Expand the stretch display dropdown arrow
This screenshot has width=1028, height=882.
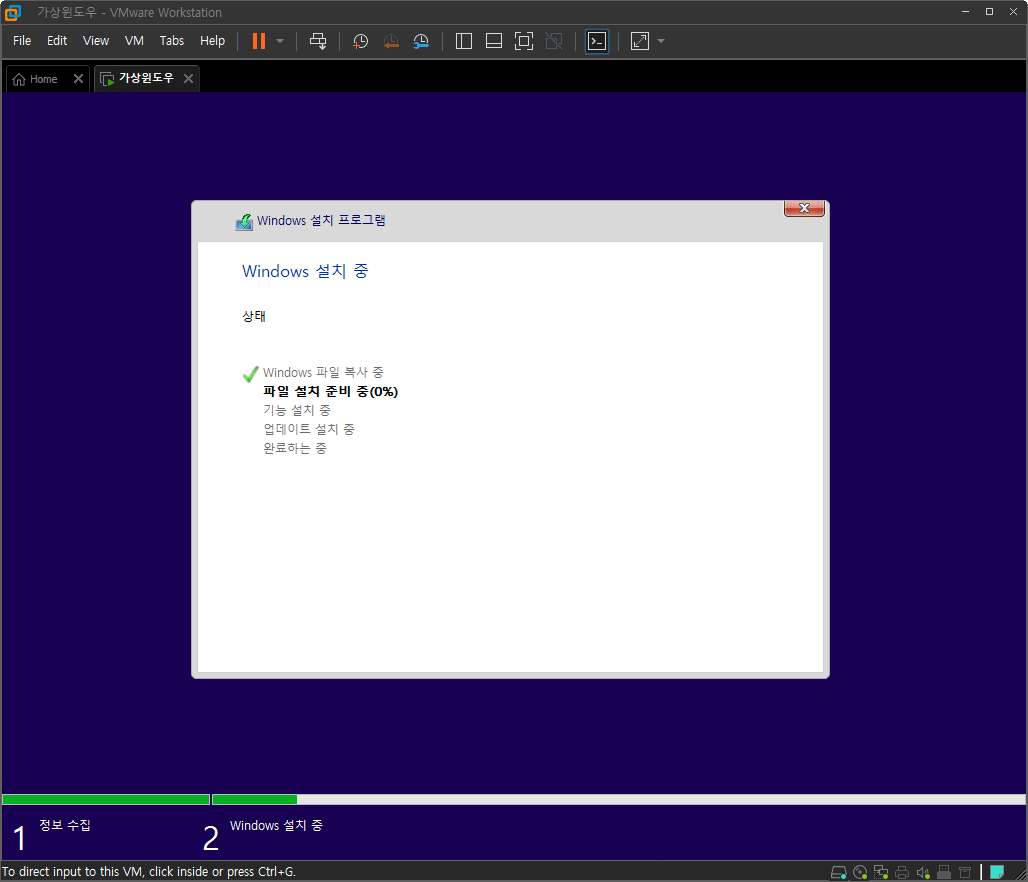[661, 41]
